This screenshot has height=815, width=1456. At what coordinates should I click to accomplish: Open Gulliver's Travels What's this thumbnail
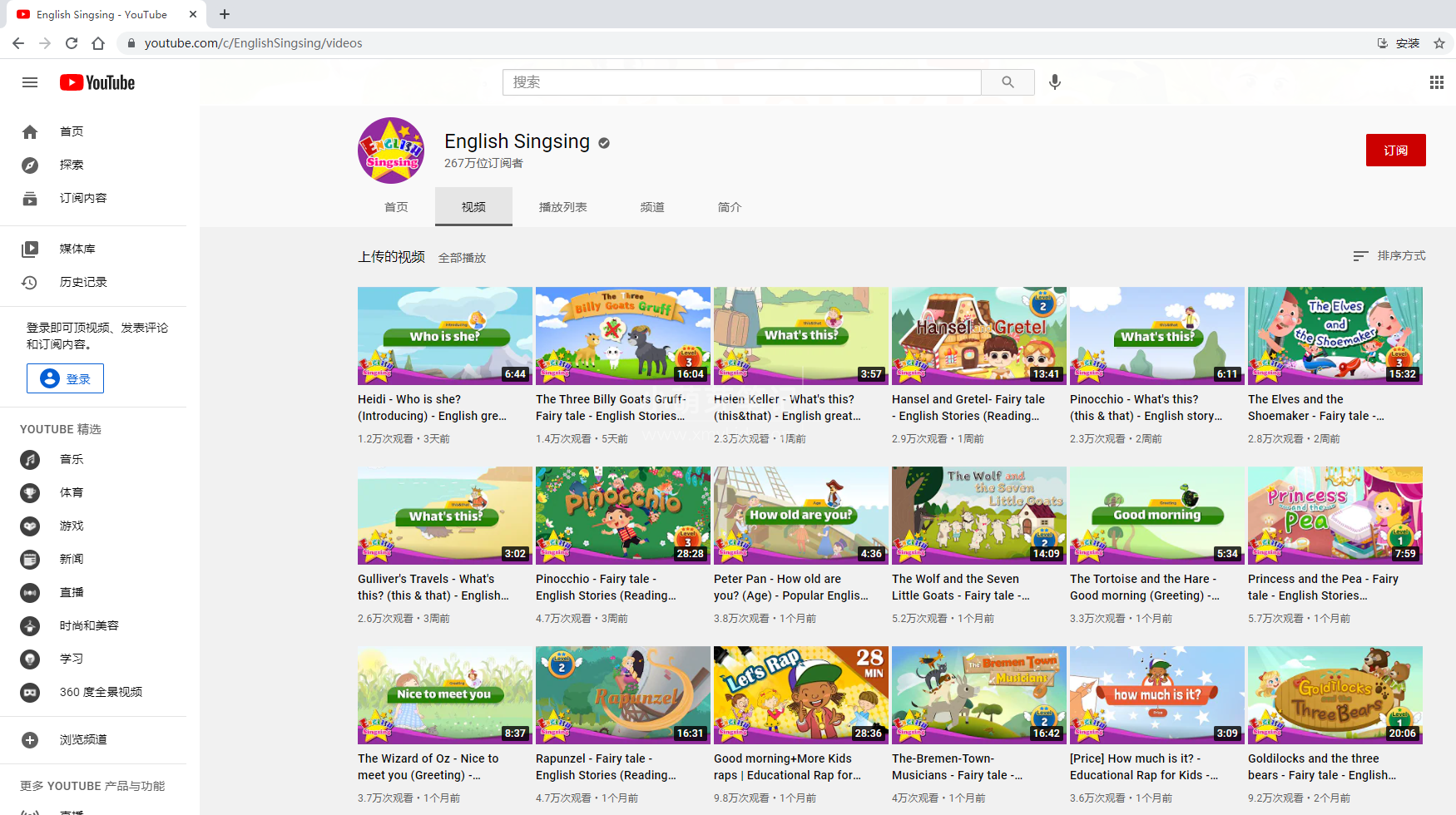point(445,516)
